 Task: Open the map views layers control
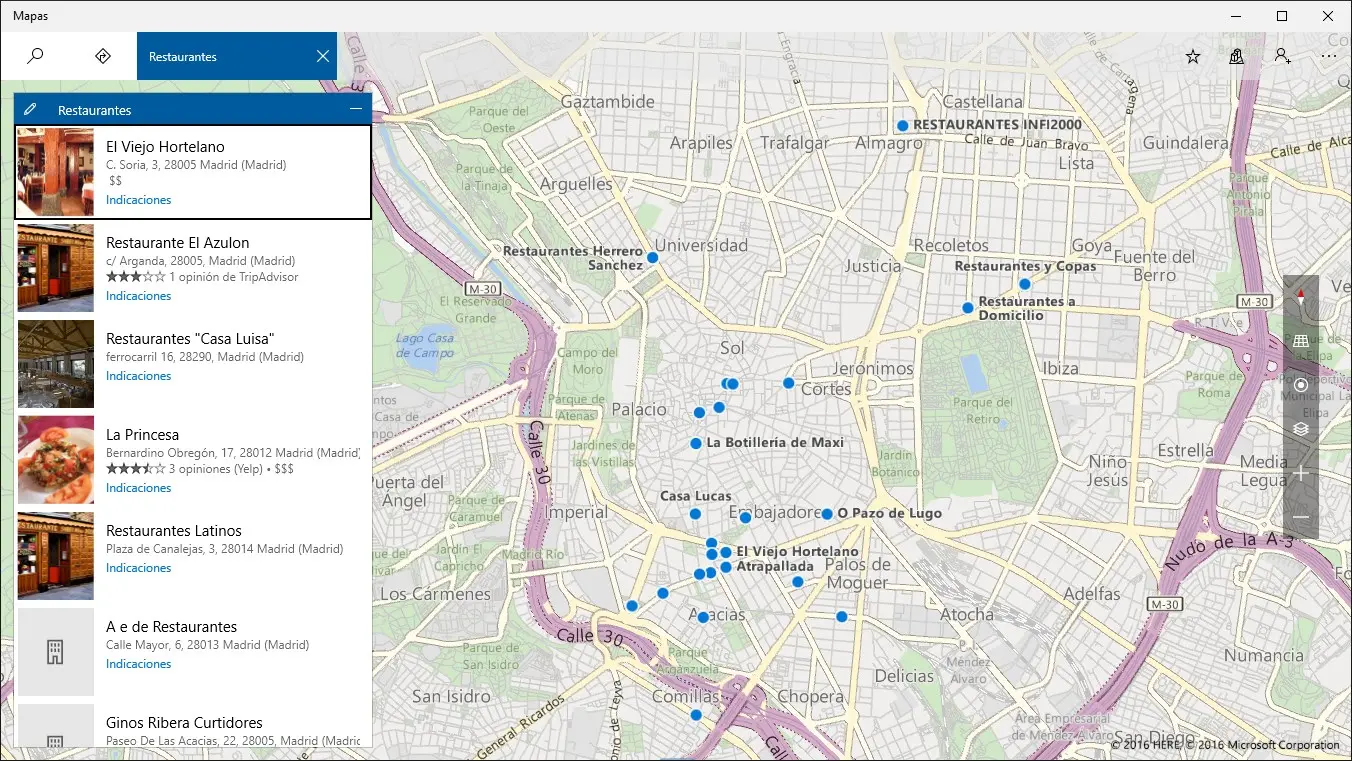click(x=1301, y=429)
